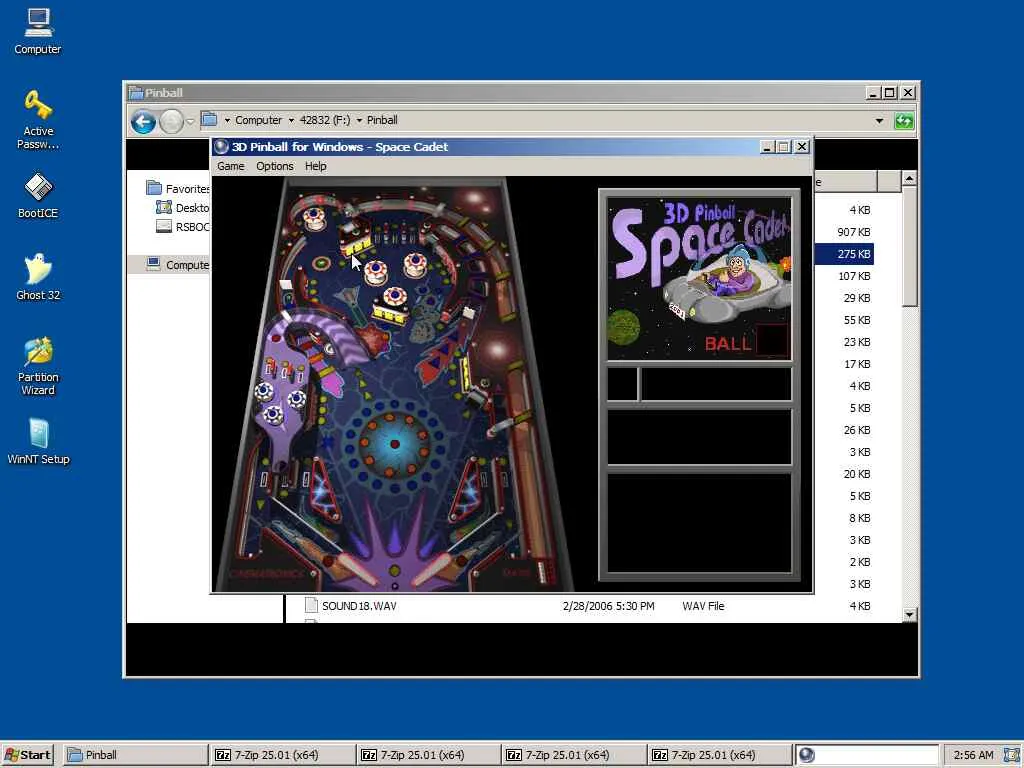
Task: Click the Space Cadet logo panel in Pinball
Action: tap(699, 279)
